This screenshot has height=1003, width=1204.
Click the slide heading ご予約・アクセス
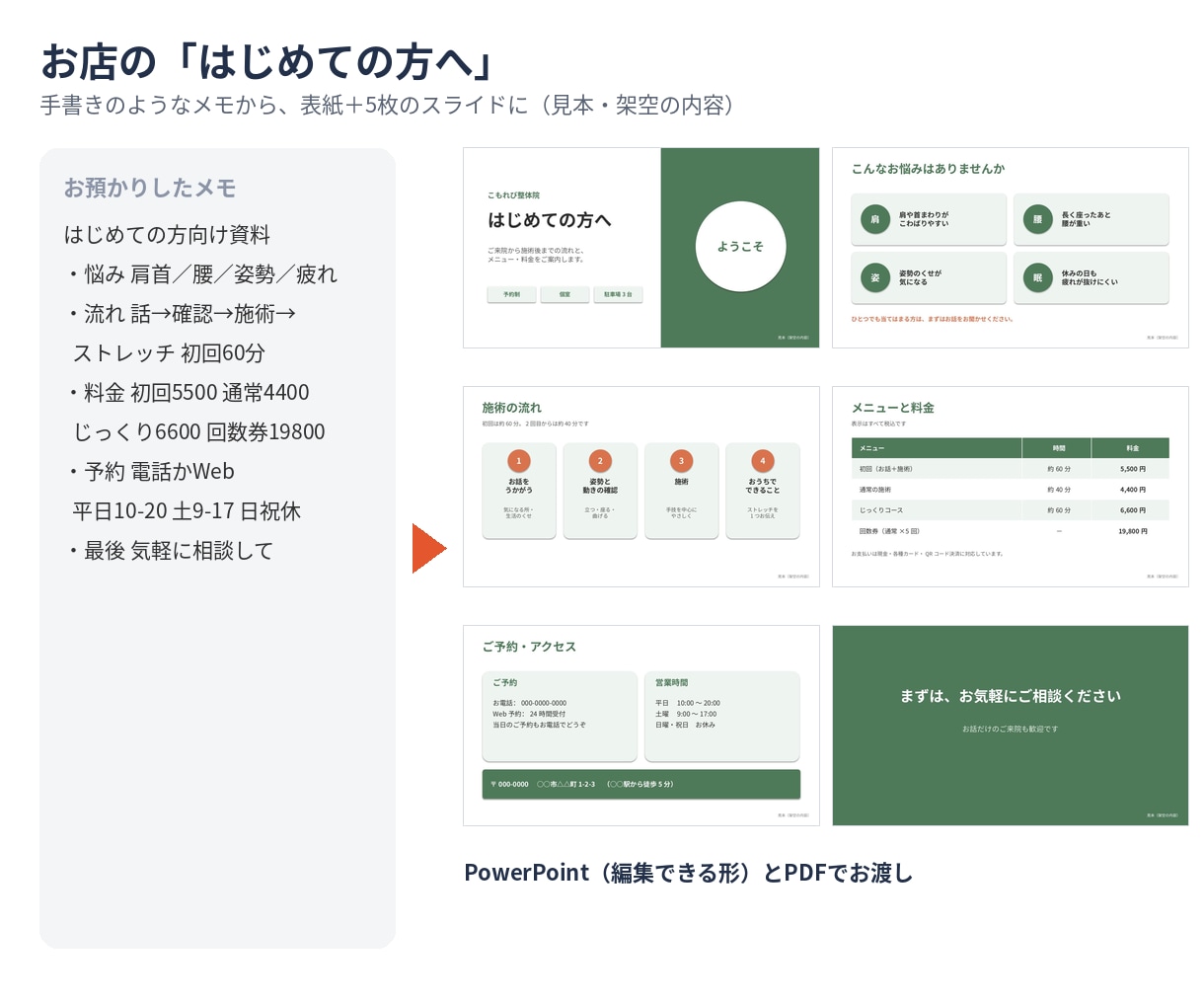(529, 647)
